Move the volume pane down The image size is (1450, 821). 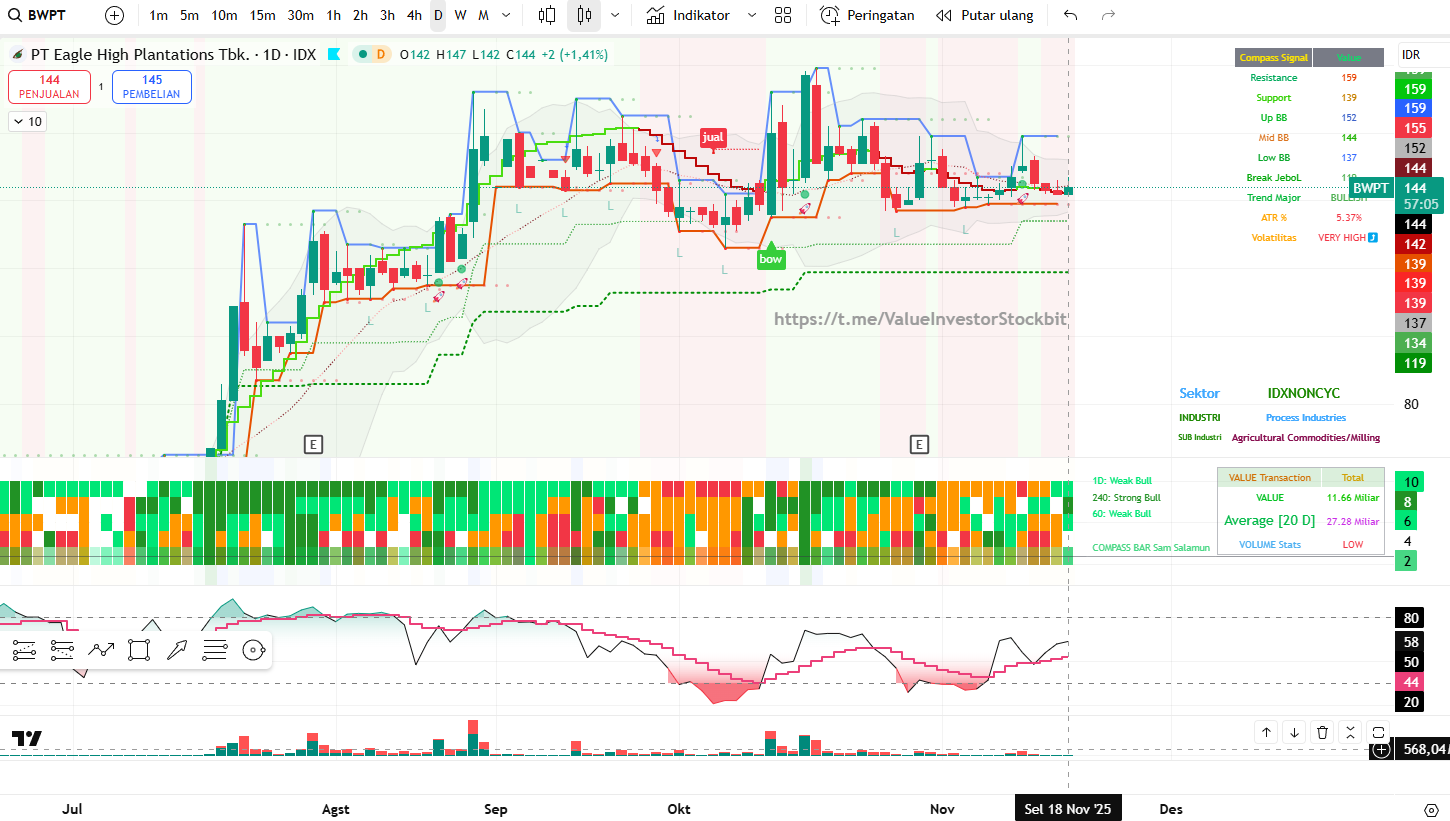[1294, 732]
